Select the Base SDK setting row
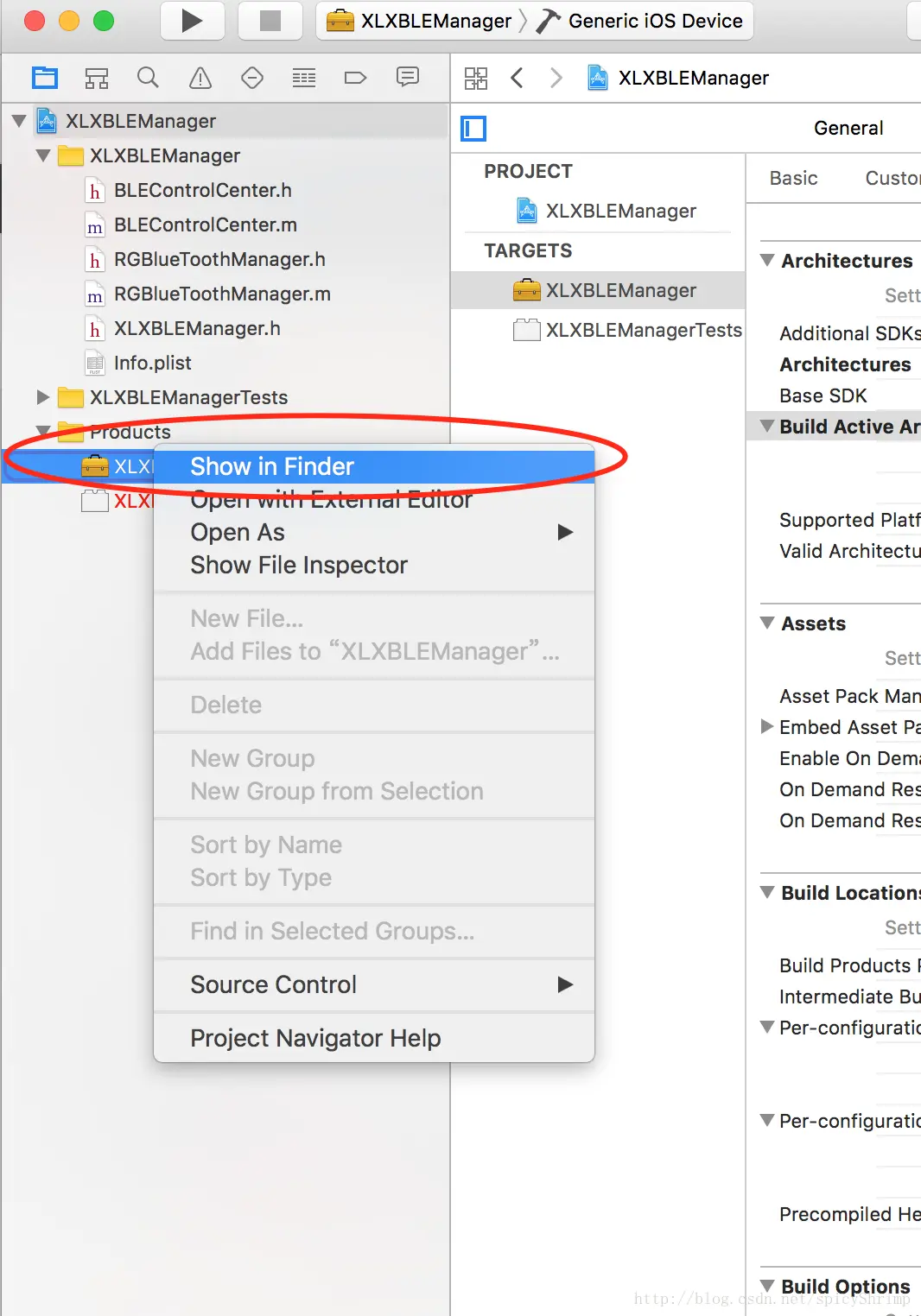 [834, 395]
